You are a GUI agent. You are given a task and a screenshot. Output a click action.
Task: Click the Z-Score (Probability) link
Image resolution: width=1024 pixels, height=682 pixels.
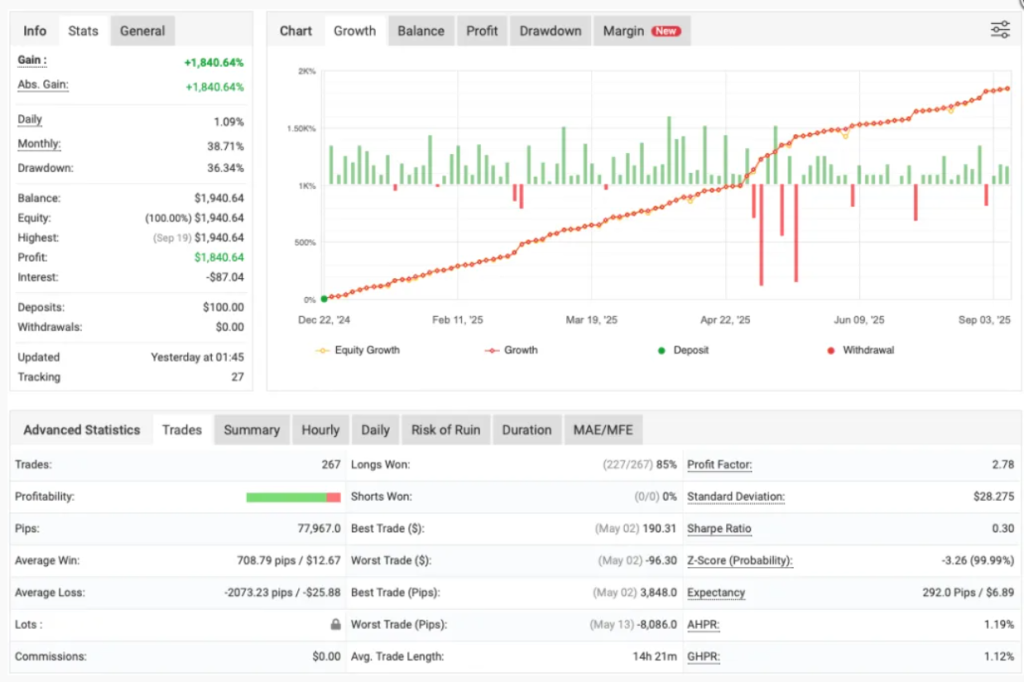coord(739,560)
